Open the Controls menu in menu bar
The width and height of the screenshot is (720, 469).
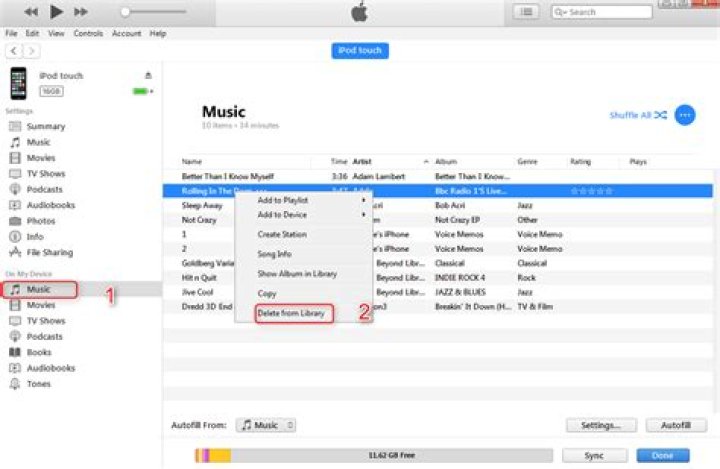tap(88, 33)
